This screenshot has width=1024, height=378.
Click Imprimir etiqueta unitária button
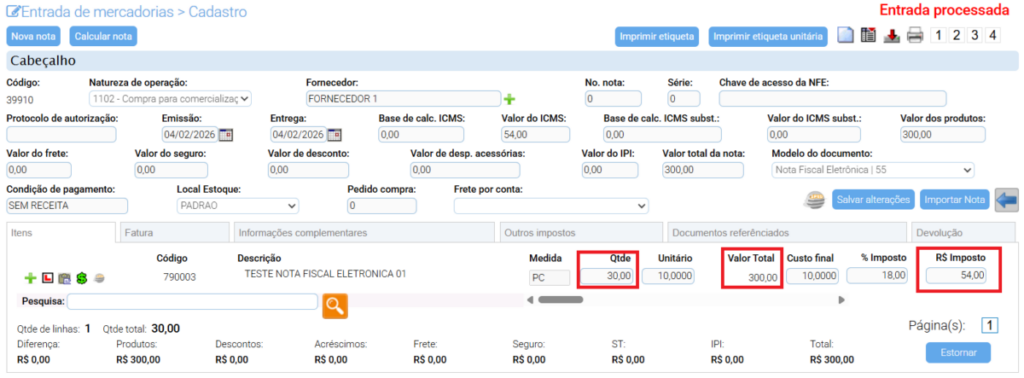tap(768, 37)
